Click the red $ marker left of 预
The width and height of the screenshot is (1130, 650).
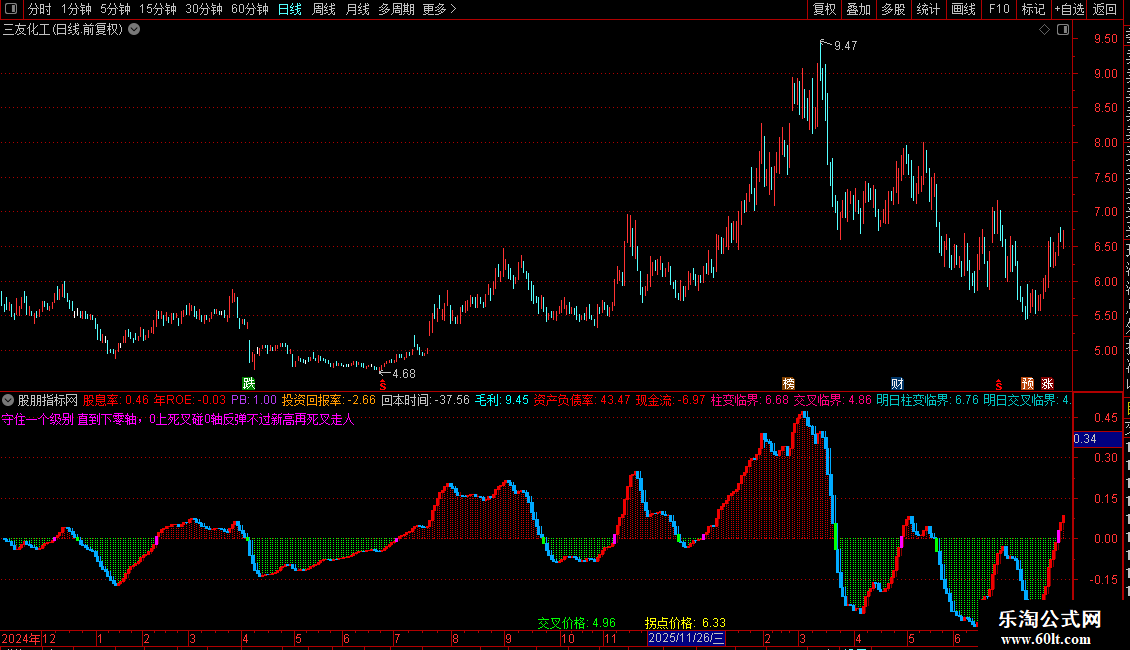point(998,385)
